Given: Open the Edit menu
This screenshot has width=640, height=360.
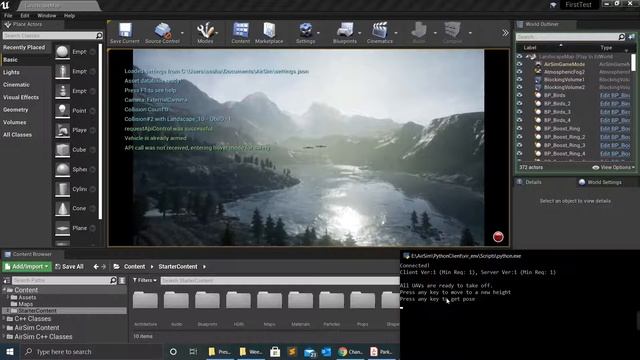Looking at the screenshot, I should 25,16.
